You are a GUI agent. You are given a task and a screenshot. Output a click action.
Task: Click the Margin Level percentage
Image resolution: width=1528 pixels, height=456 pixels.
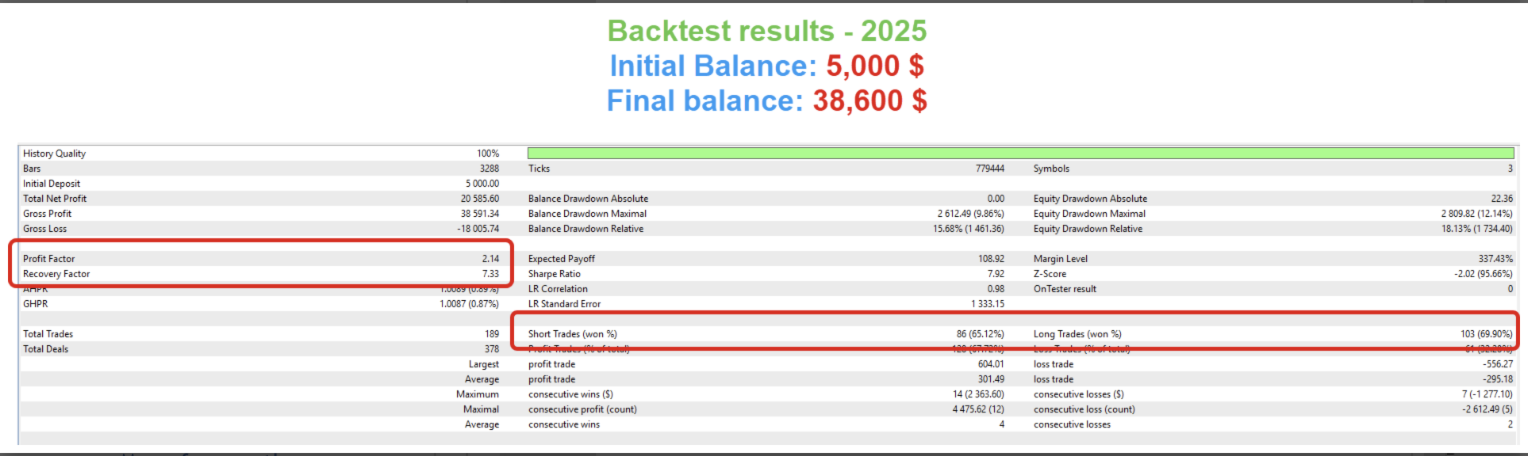tap(1496, 259)
